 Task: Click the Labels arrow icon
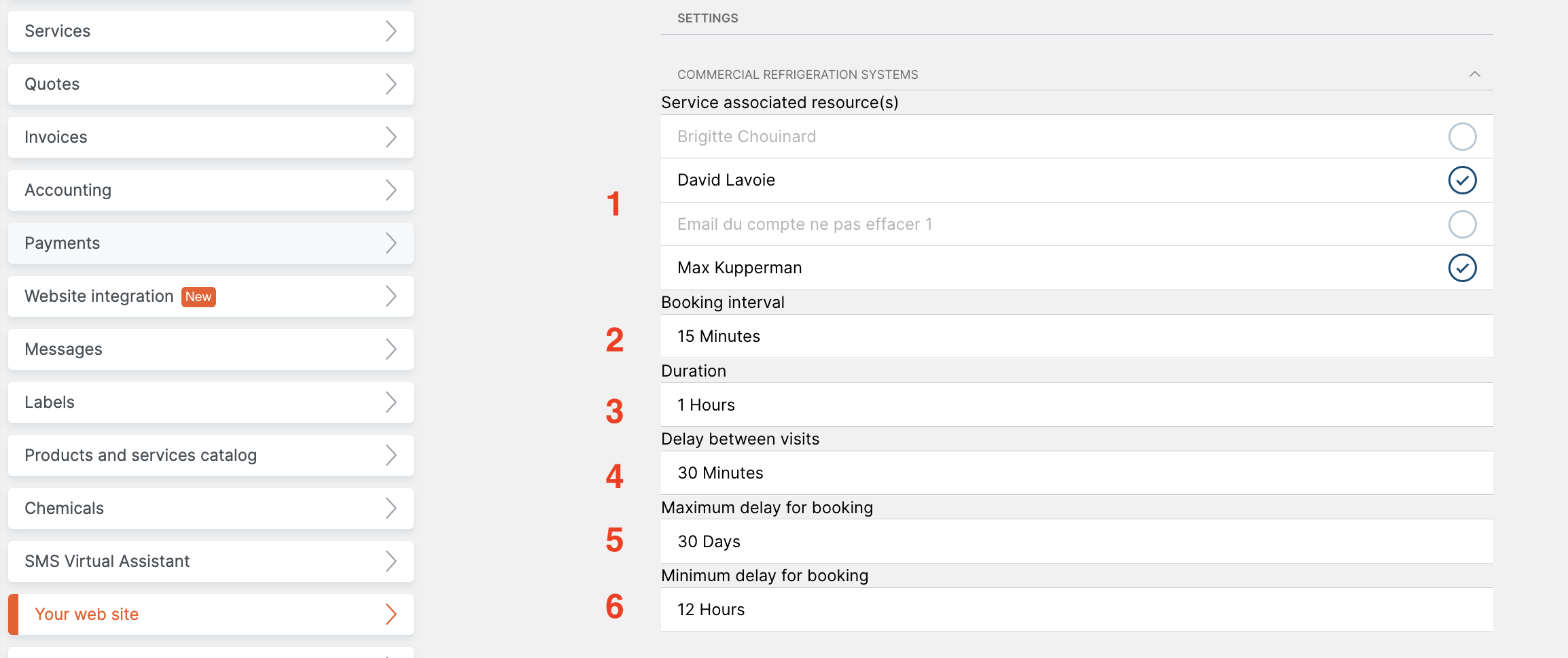pos(391,402)
